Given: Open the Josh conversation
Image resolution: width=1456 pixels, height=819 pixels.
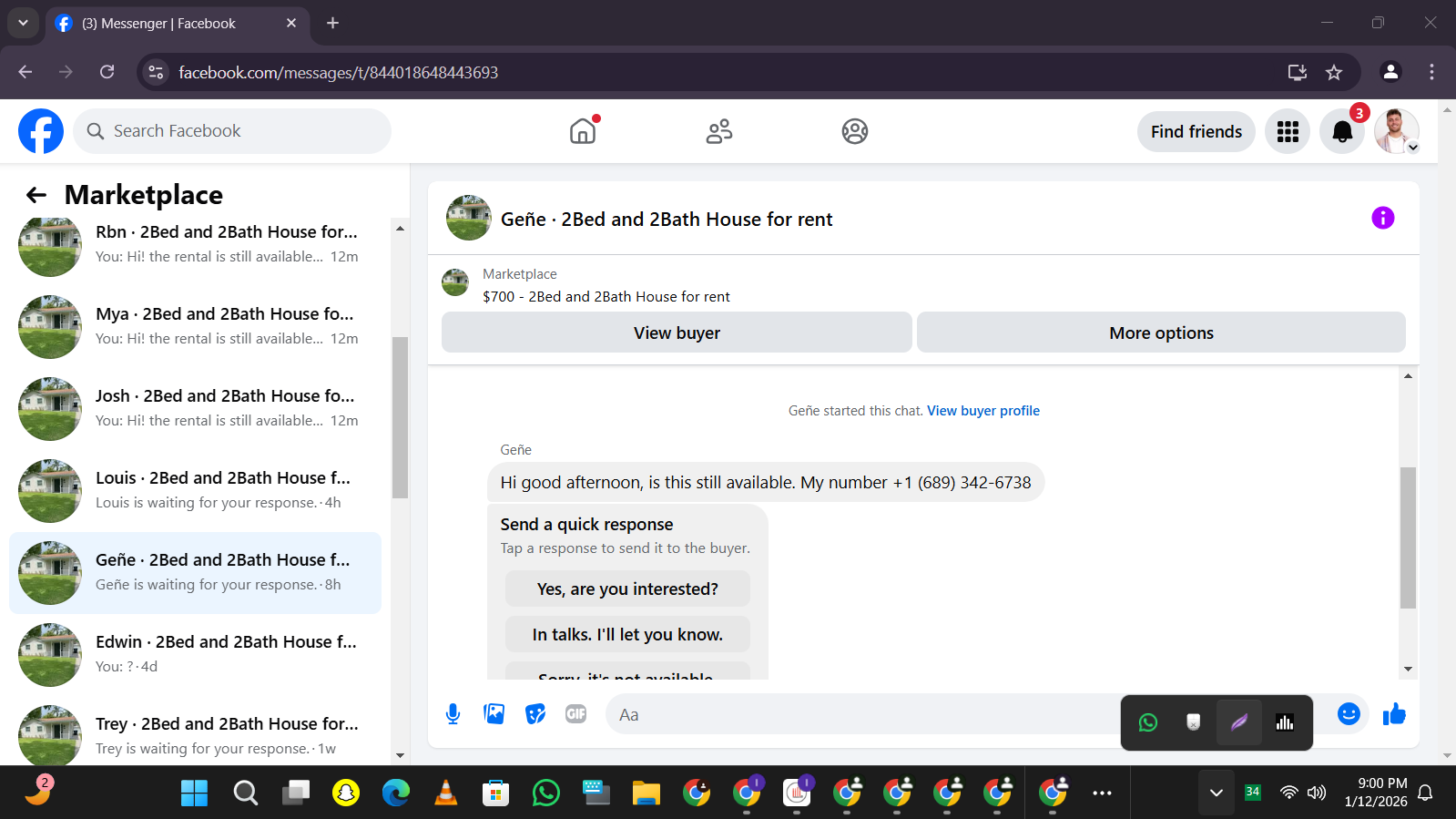Looking at the screenshot, I should (195, 408).
